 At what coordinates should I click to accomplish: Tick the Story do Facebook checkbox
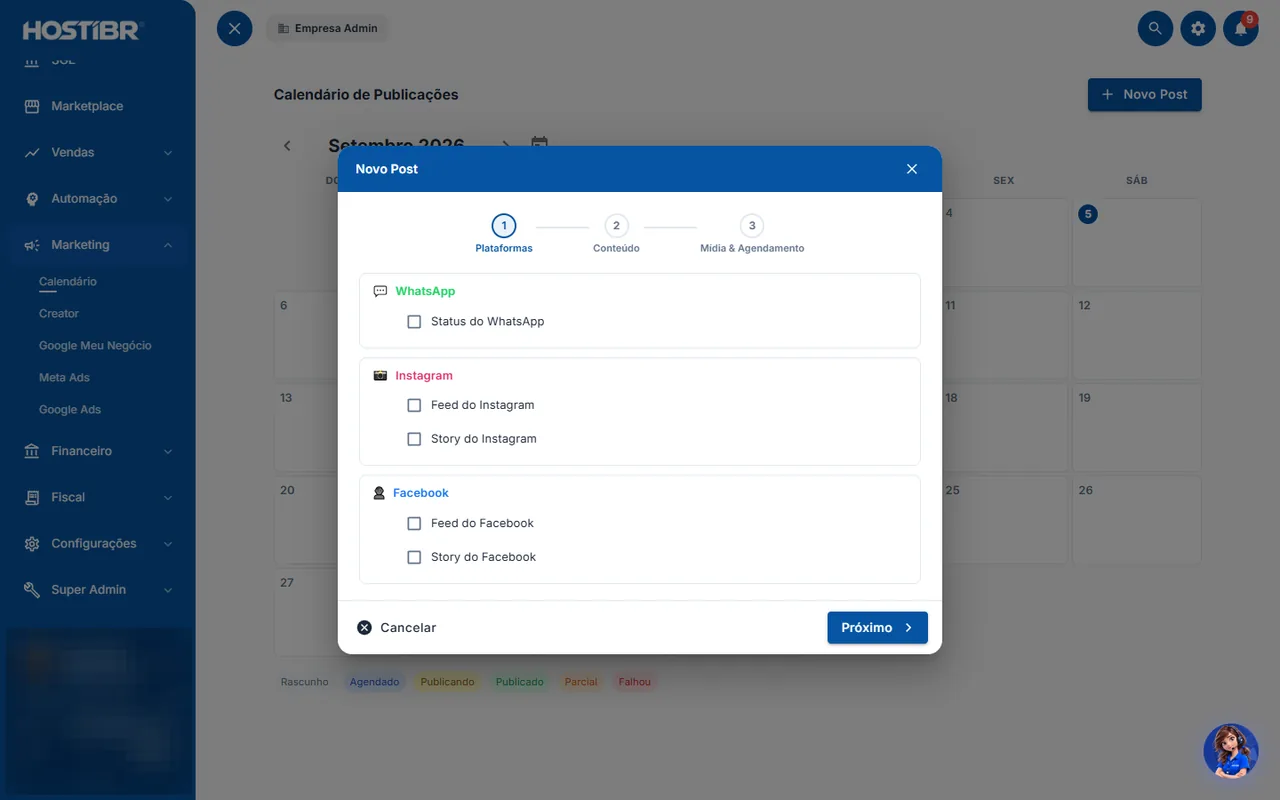coord(414,557)
